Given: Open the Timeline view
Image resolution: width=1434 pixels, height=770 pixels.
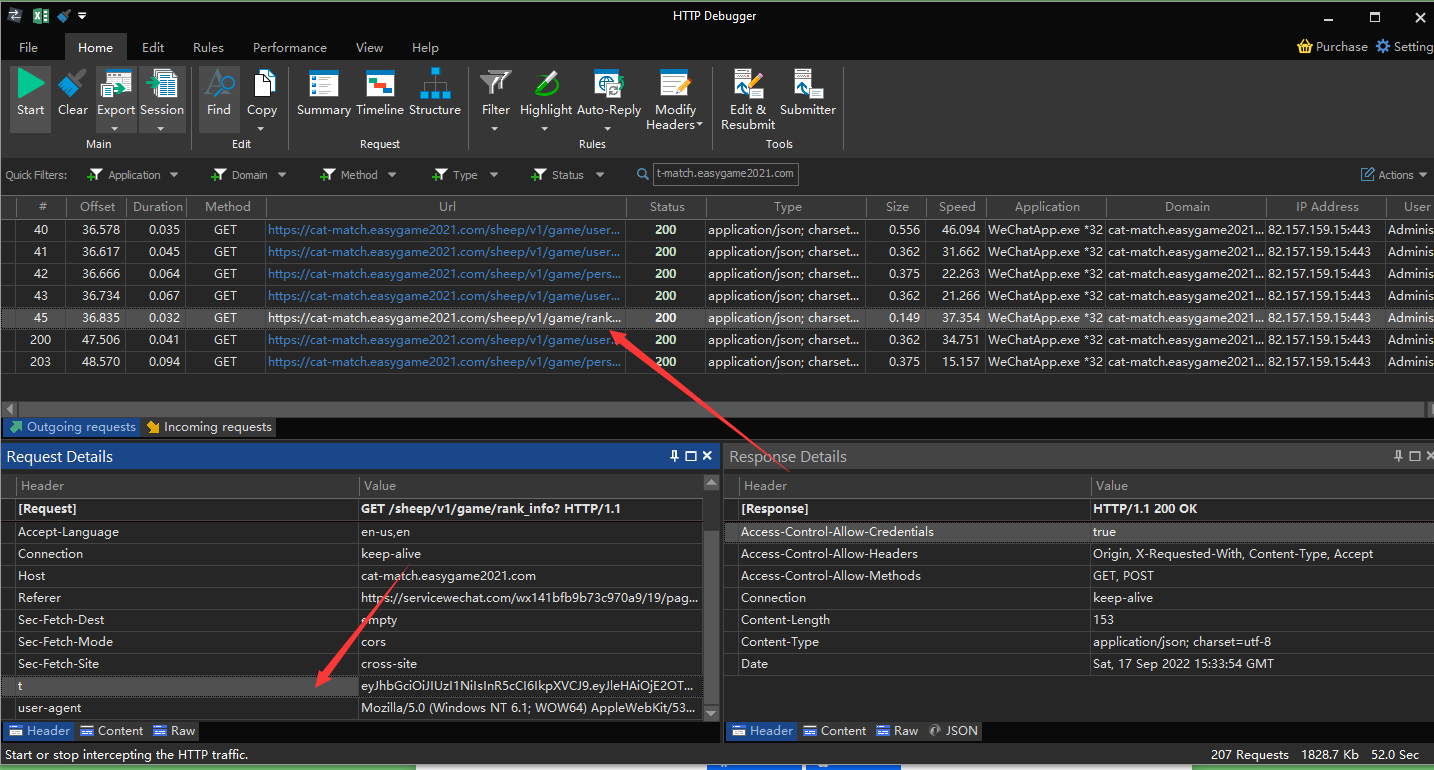Looking at the screenshot, I should (x=380, y=92).
